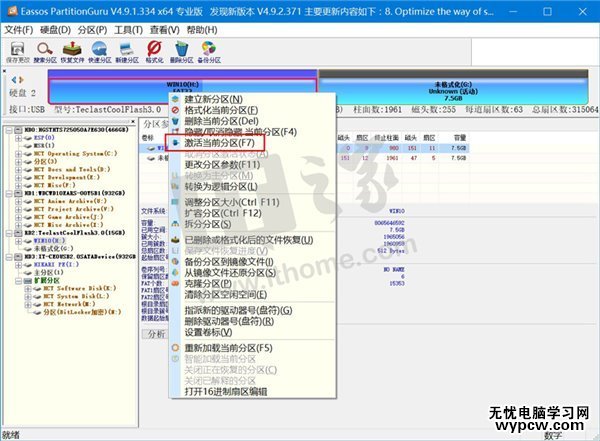Select 重新加载当前分区(F5) menu entry
Viewport: 600px width, 441px height.
coord(253,348)
